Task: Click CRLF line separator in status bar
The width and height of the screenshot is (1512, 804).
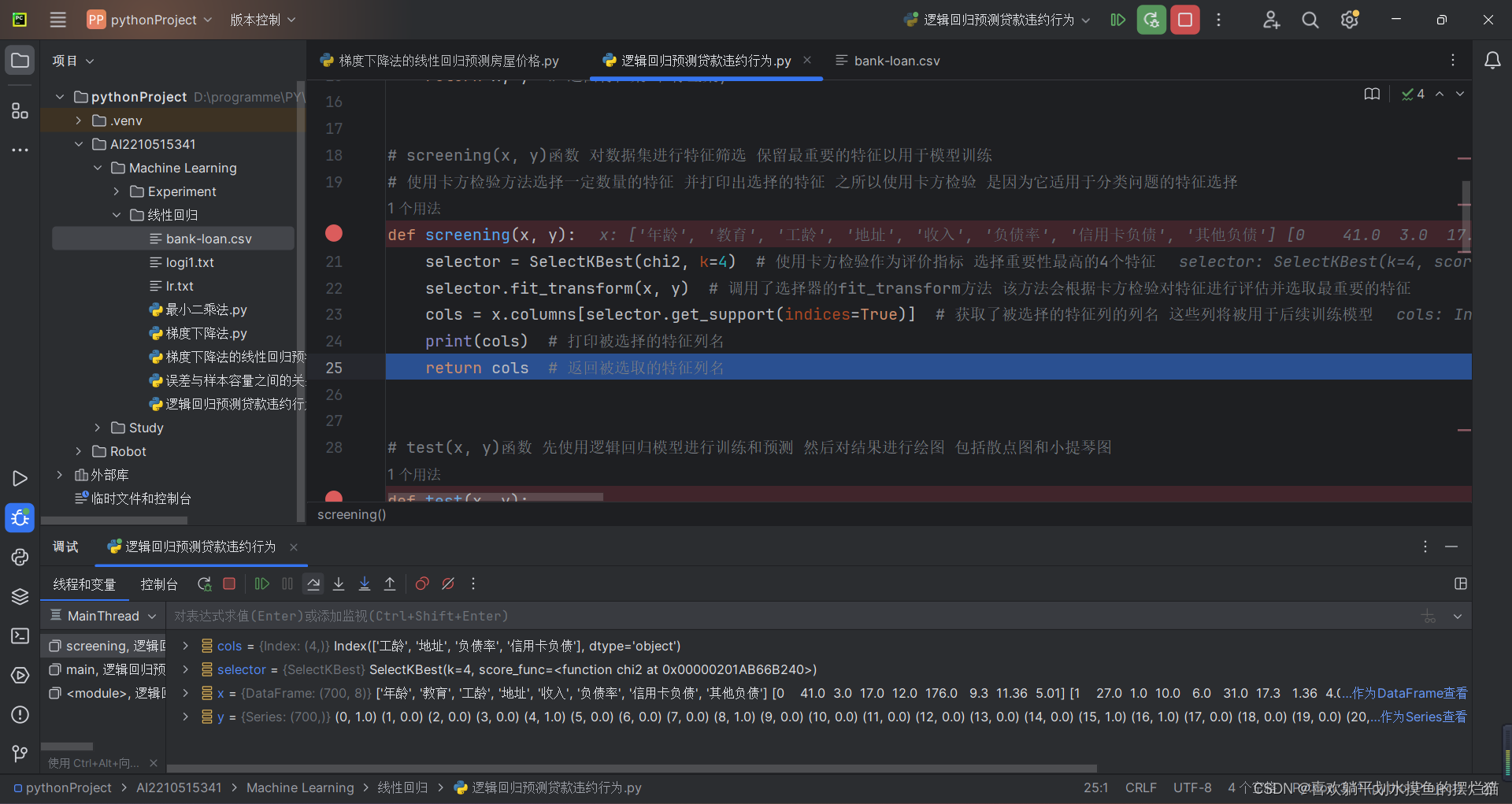Action: [1140, 787]
